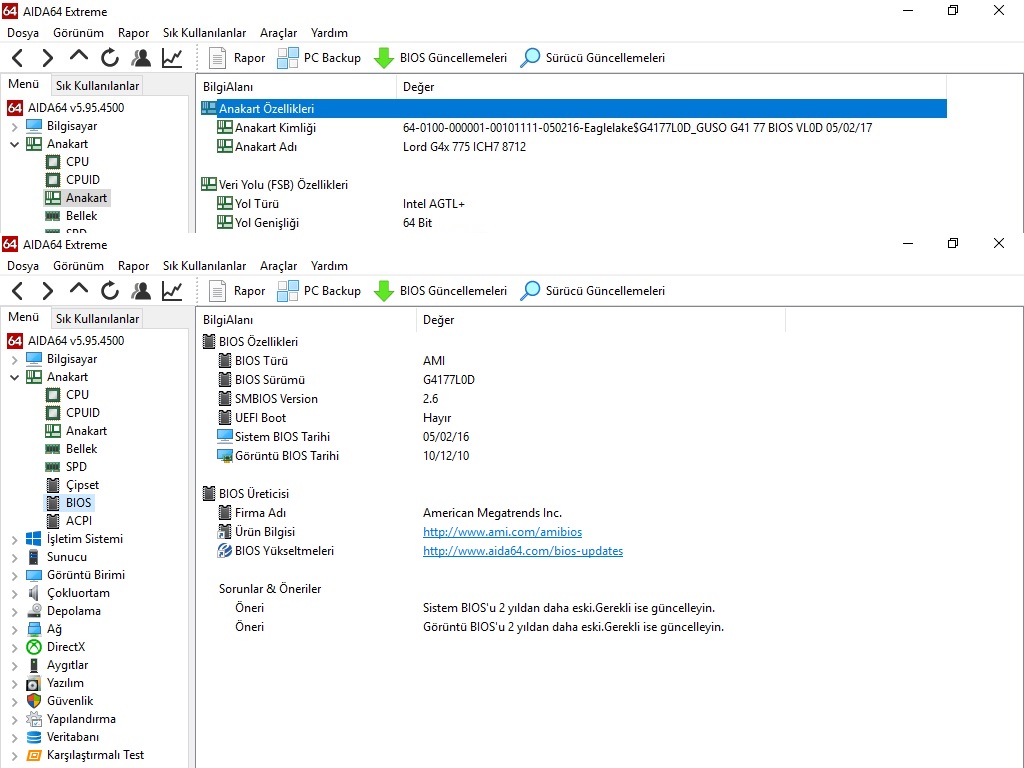Open the aida64.com/bios-updates link
This screenshot has width=1024, height=768.
click(522, 551)
